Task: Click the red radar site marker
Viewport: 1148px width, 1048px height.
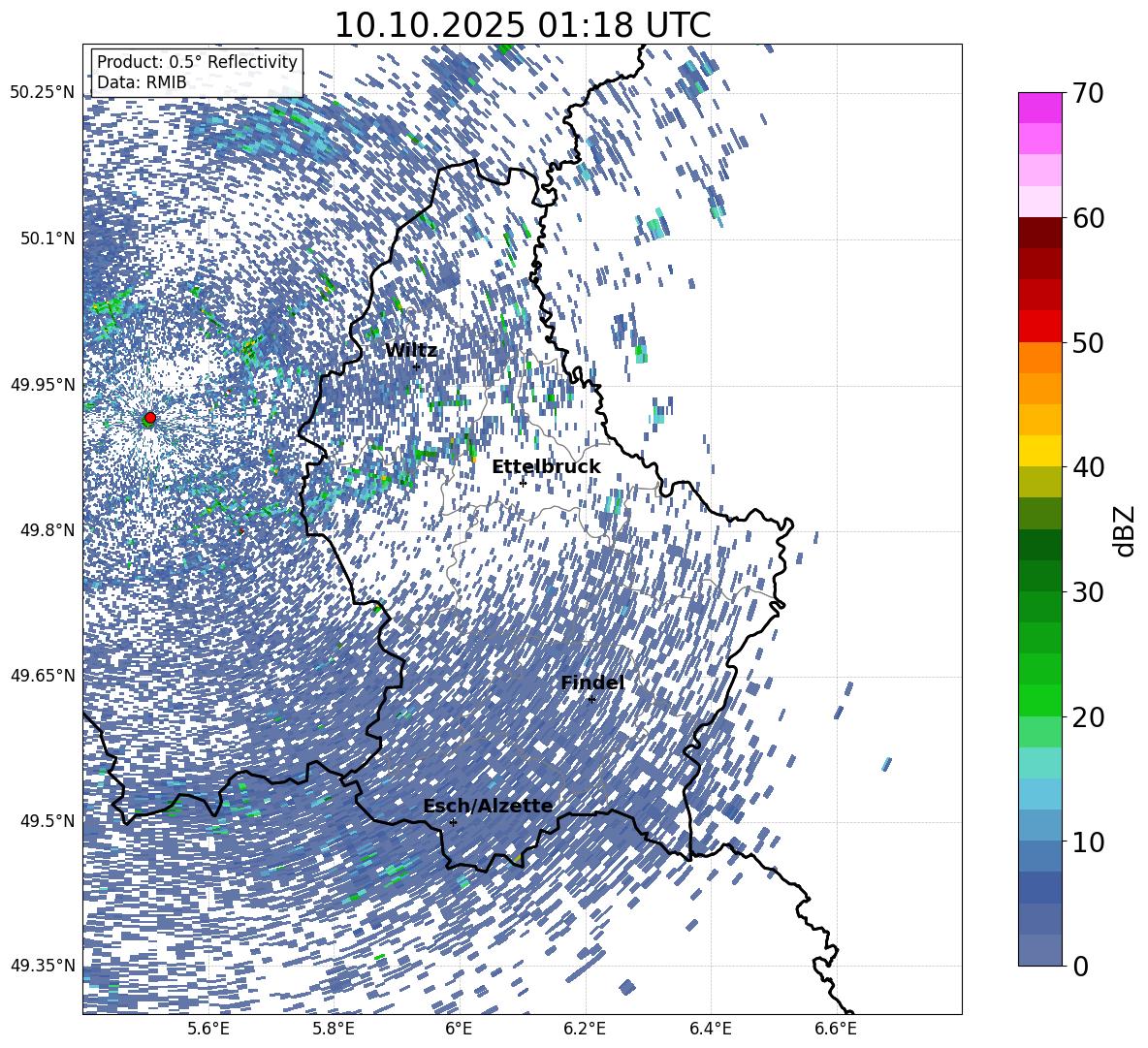Action: [x=150, y=417]
